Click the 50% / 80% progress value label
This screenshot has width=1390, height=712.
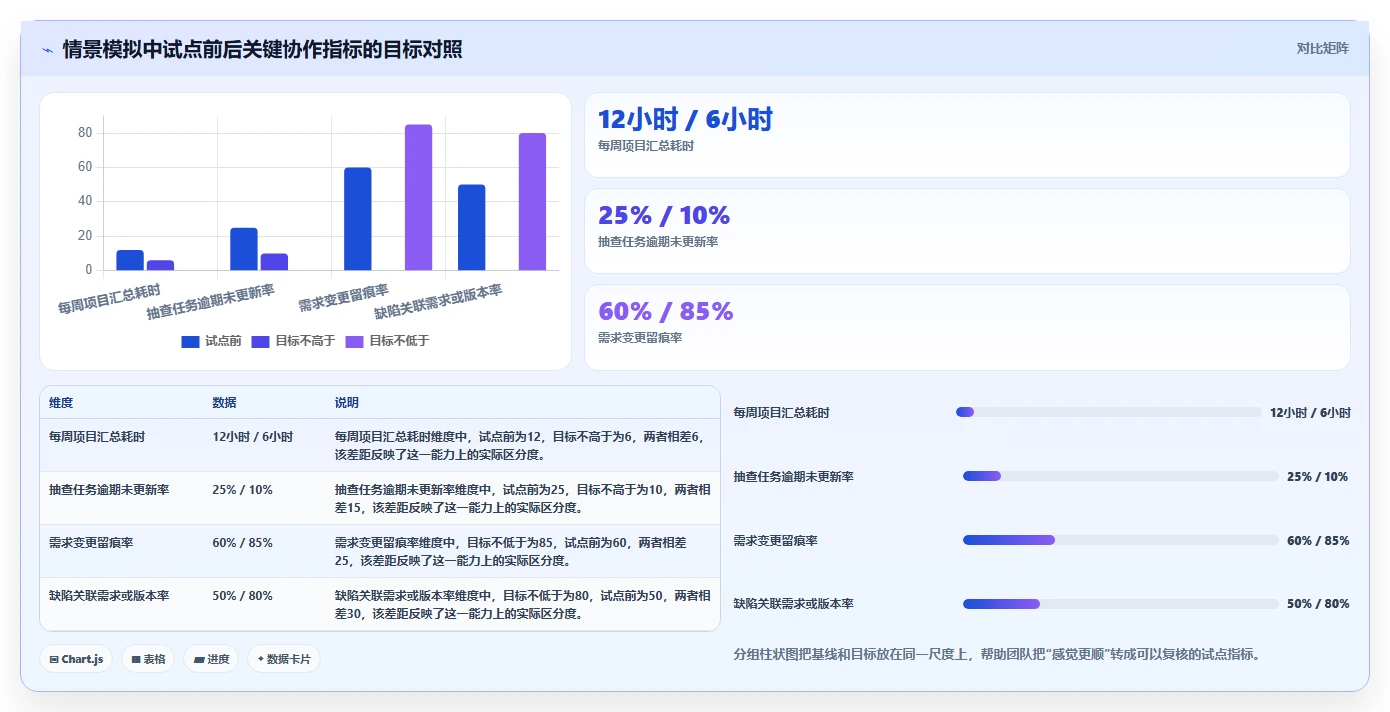[x=1318, y=604]
